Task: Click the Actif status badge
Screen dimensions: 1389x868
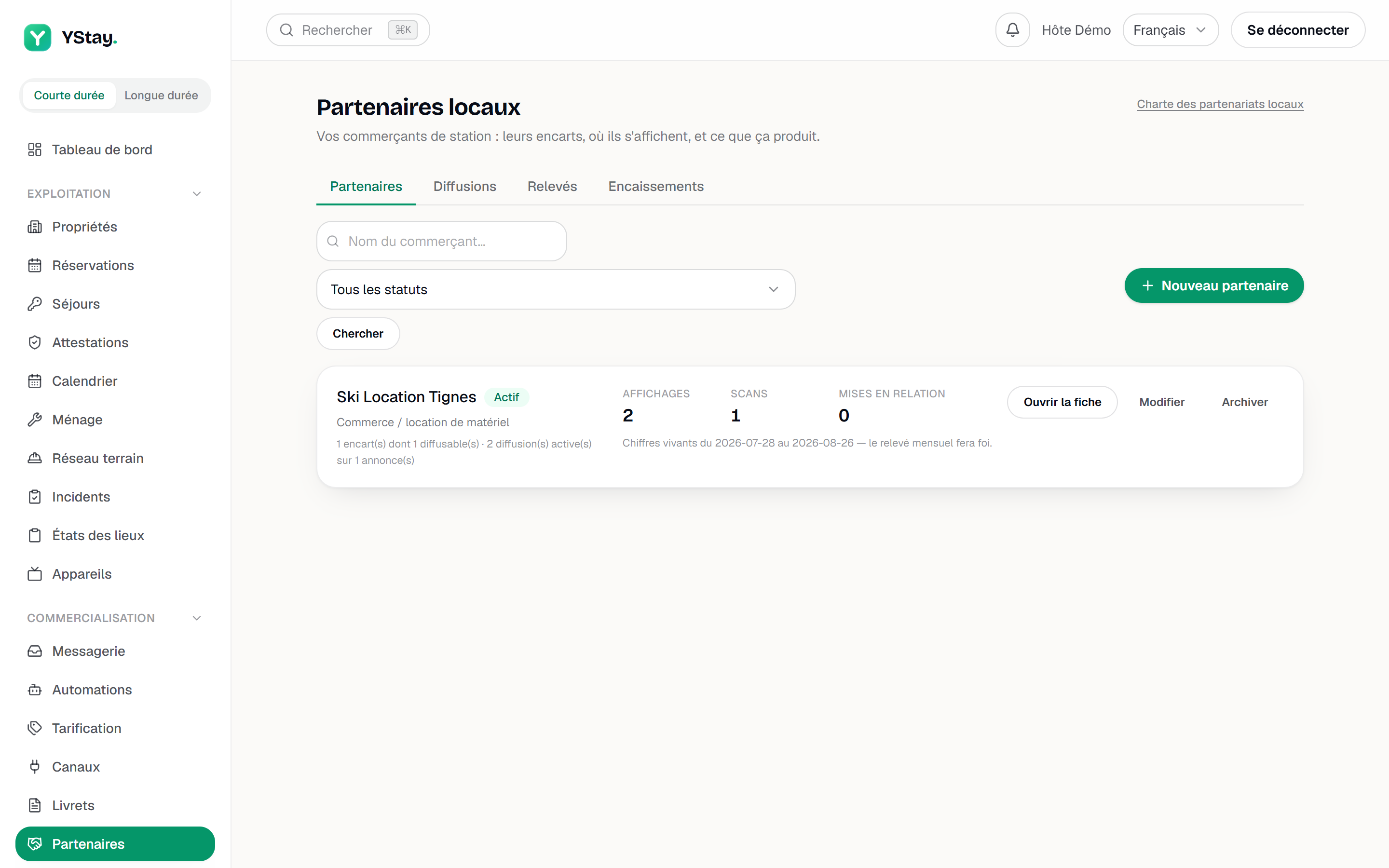Action: tap(506, 397)
